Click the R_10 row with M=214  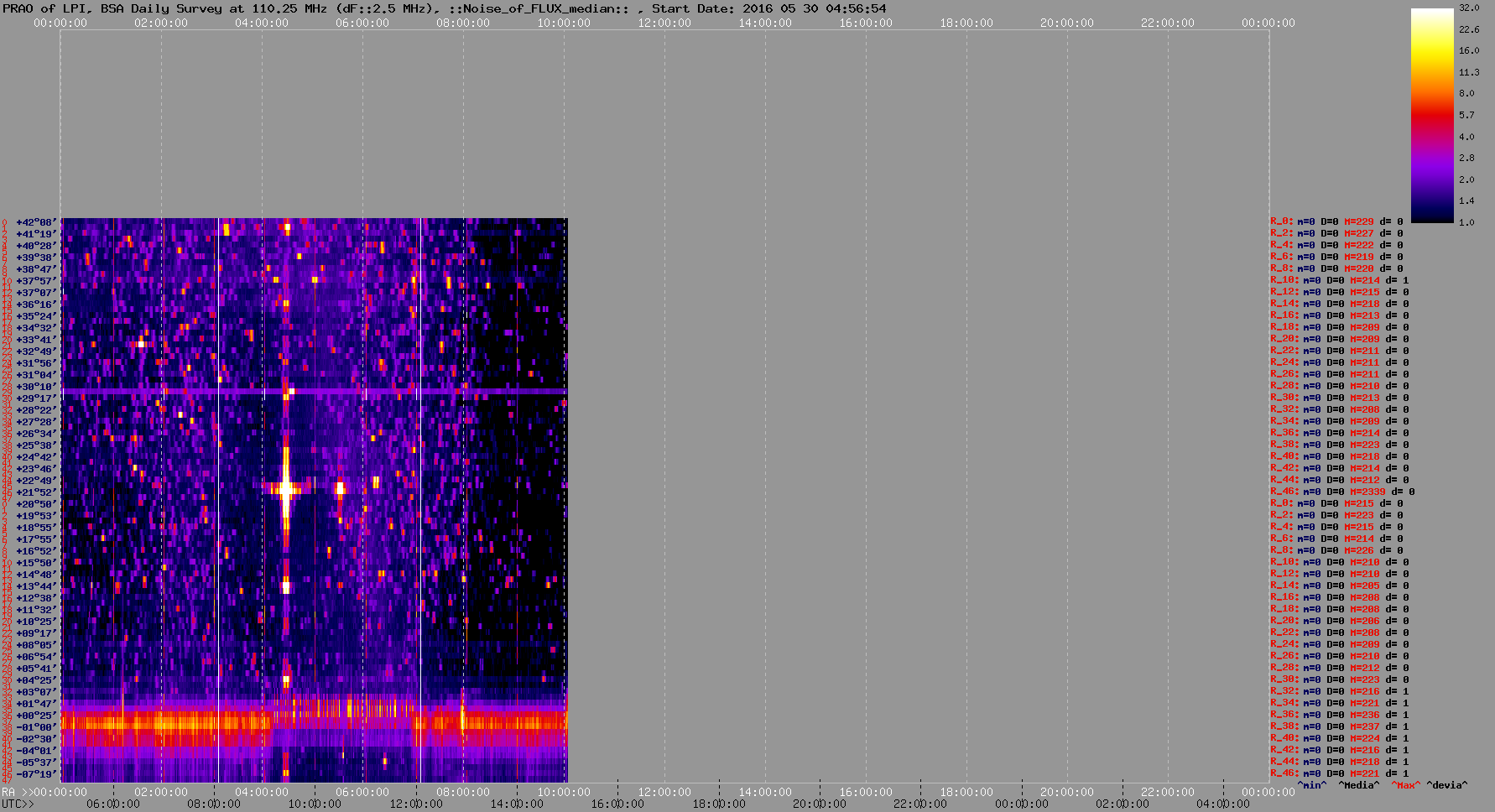click(x=1340, y=280)
